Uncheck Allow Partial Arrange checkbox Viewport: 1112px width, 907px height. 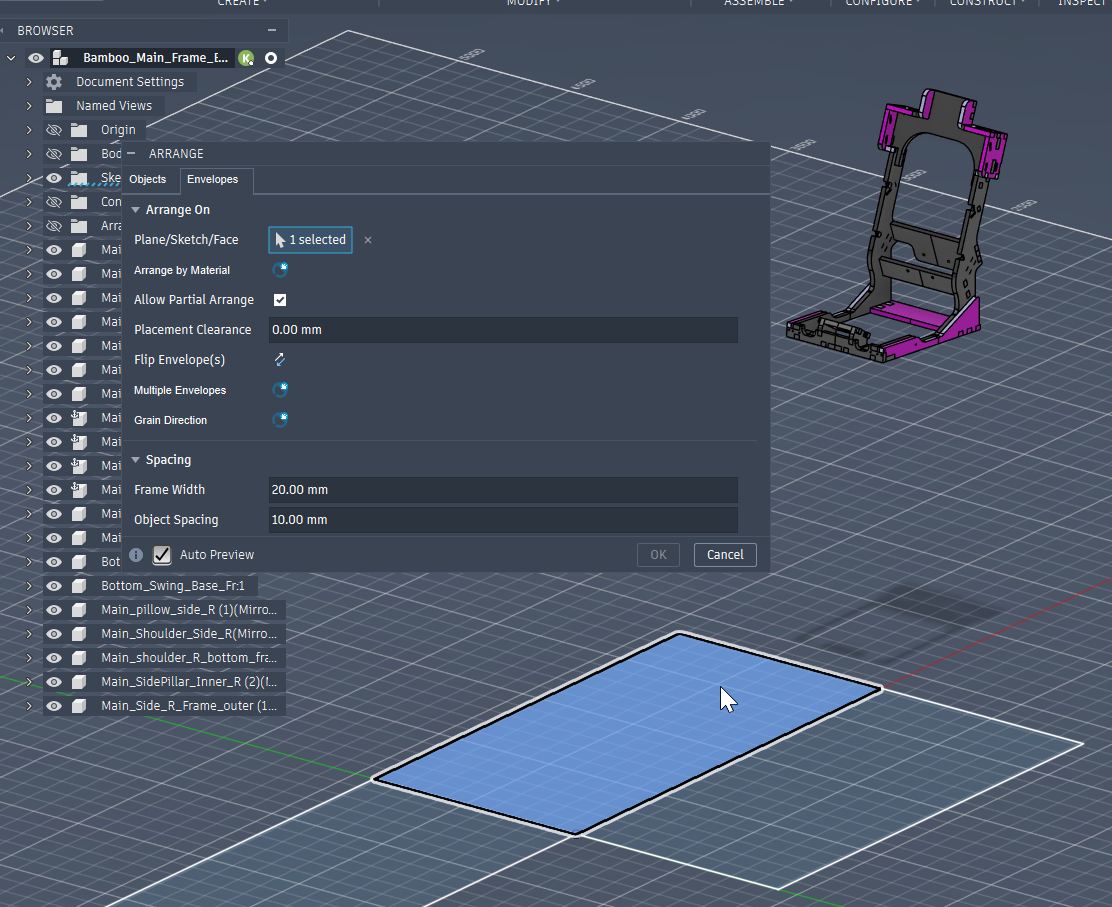(x=280, y=300)
